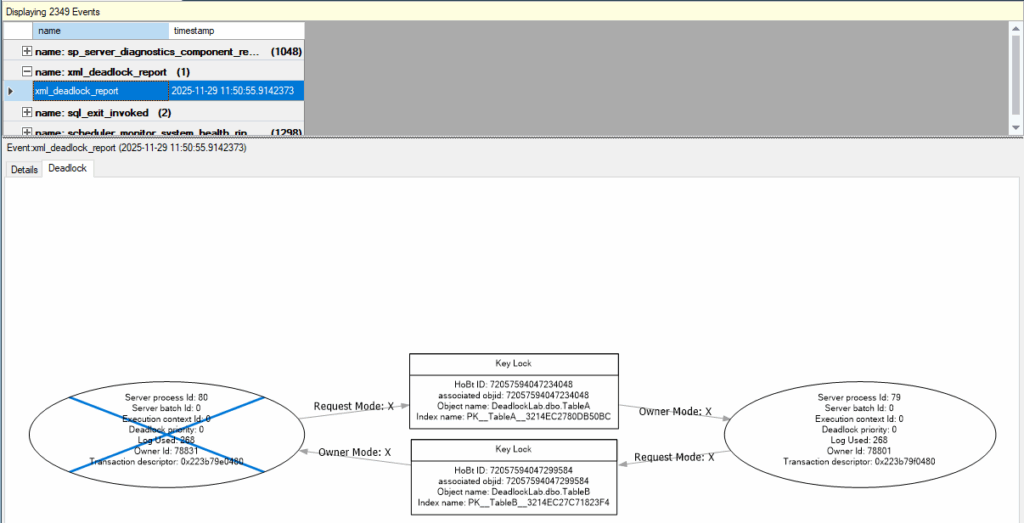Sort by the name column header
1024x523 pixels.
(x=100, y=31)
